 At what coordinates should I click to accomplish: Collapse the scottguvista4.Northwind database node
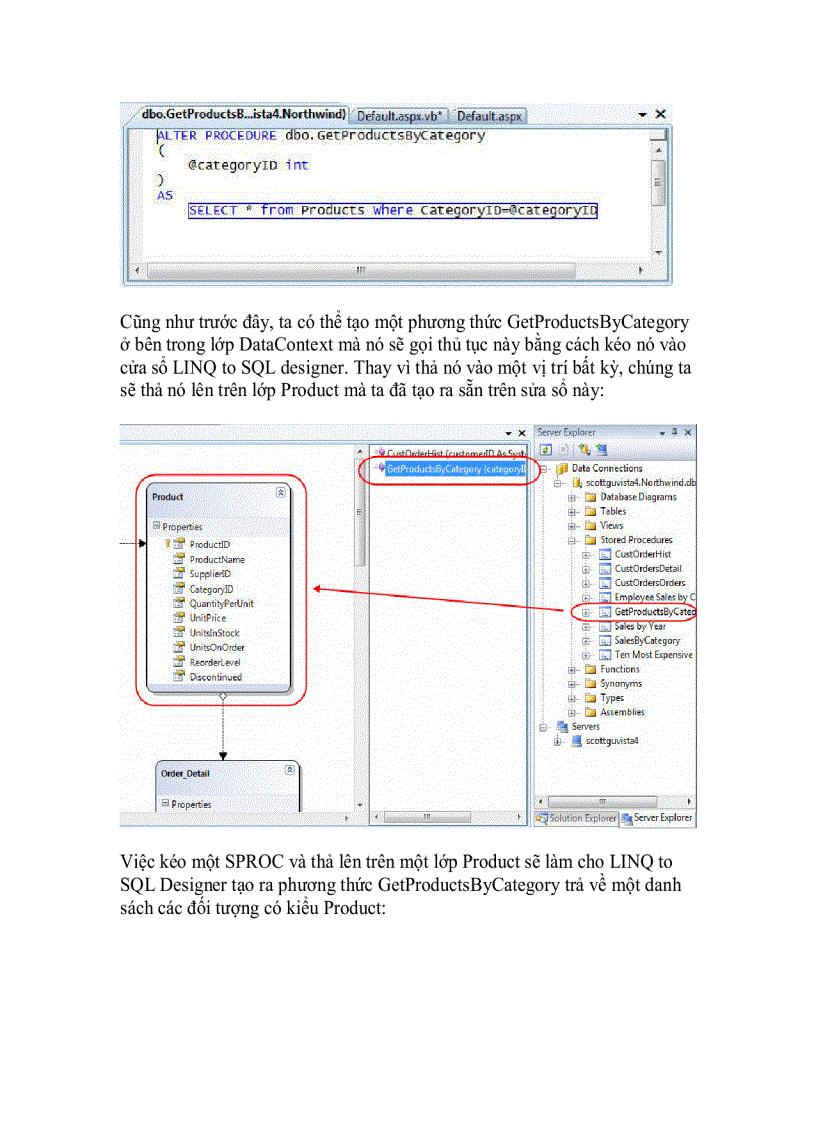[556, 483]
